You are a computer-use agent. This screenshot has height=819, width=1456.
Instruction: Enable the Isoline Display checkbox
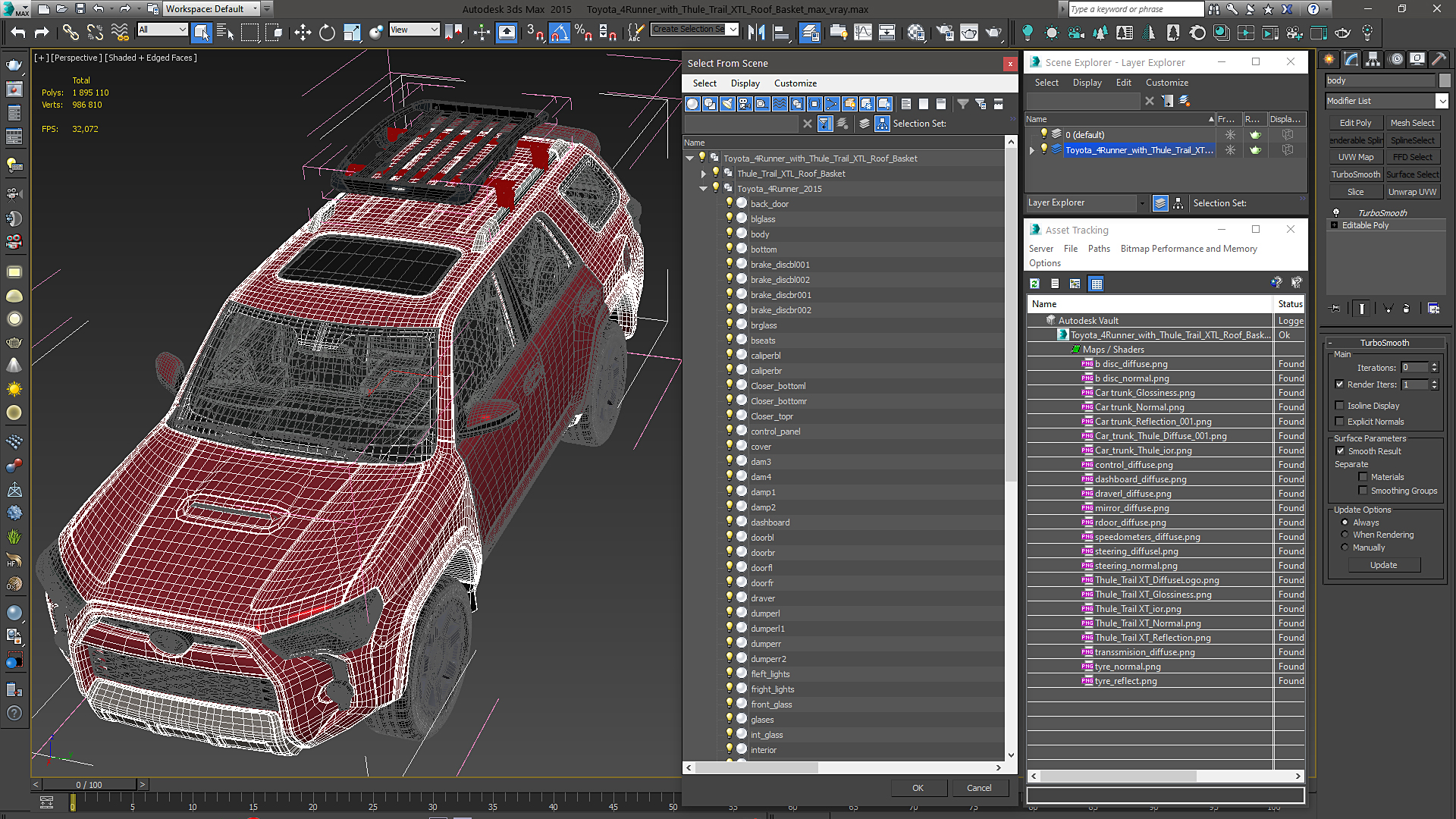pos(1339,406)
